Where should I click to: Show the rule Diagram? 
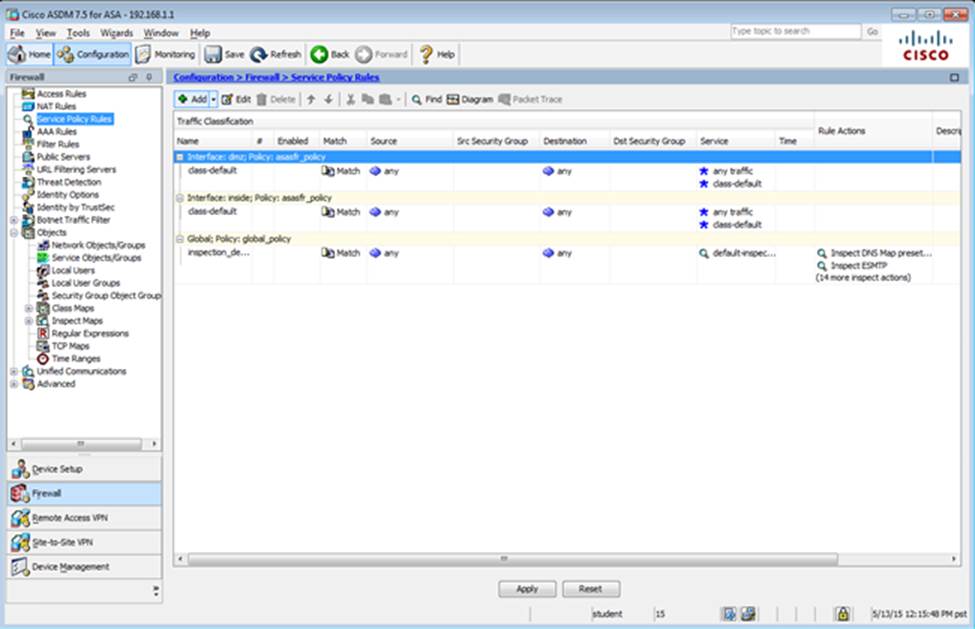point(470,99)
